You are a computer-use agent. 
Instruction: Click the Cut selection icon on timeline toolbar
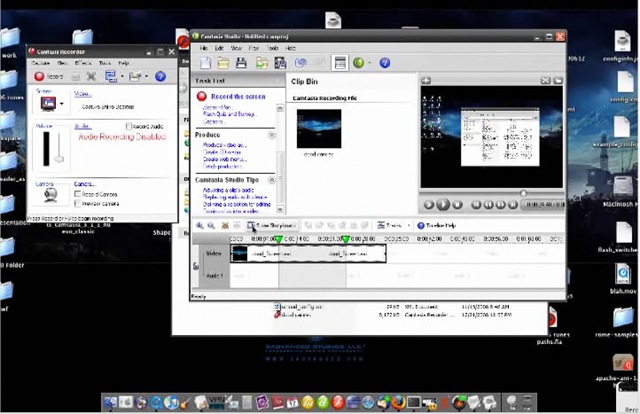tap(225, 225)
